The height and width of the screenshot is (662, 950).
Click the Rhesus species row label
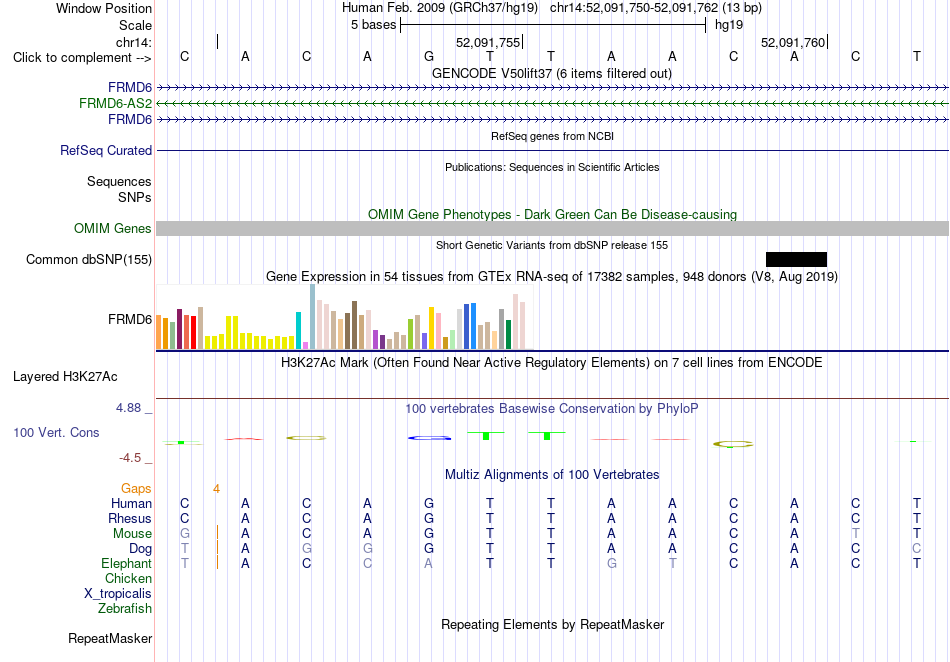[x=130, y=518]
